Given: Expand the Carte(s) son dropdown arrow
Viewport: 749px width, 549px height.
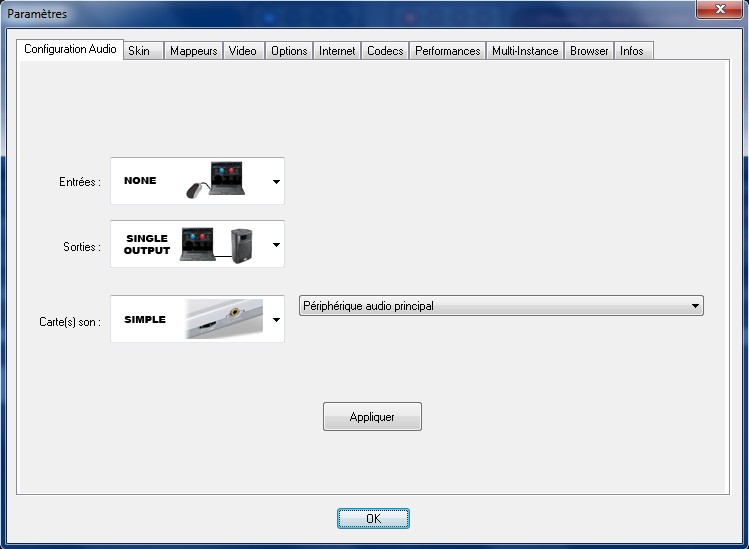Looking at the screenshot, I should [x=276, y=319].
